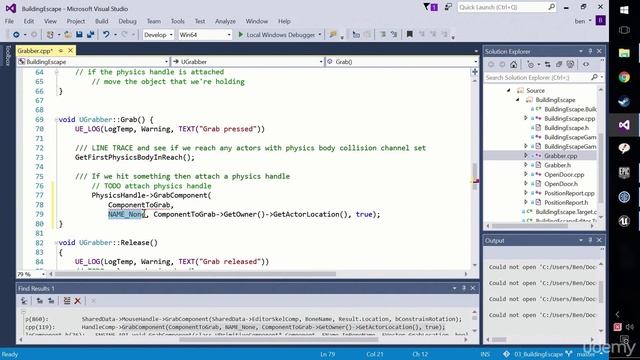Click the Solution Explorer Home icon
The width and height of the screenshot is (640, 360).
tap(513, 64)
